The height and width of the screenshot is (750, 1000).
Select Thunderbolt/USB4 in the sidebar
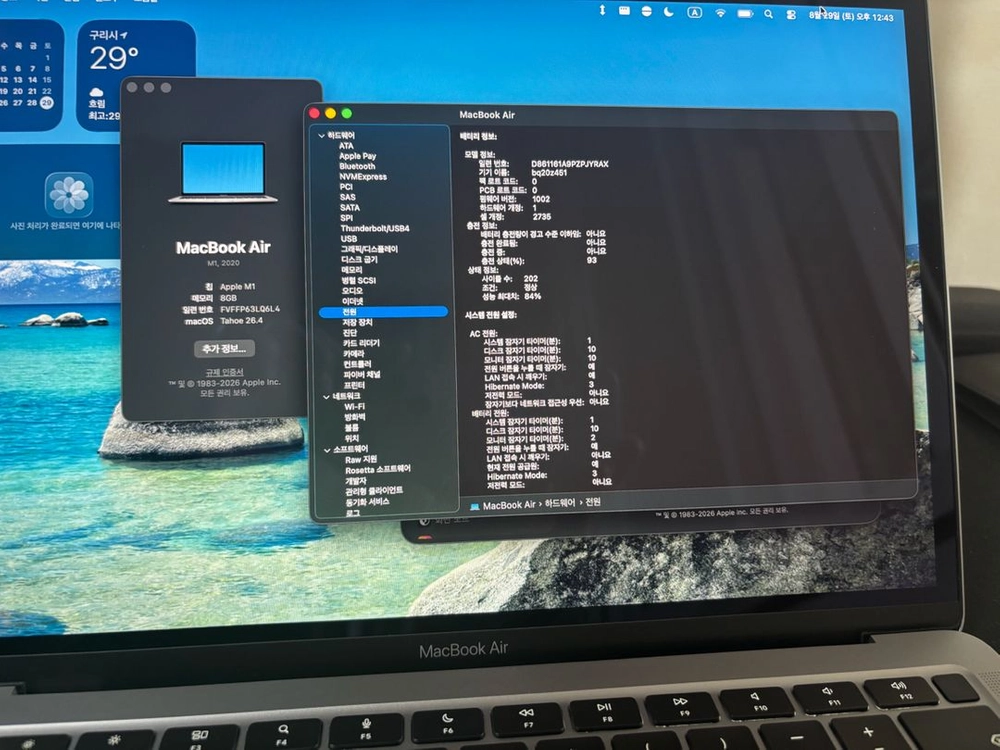375,228
